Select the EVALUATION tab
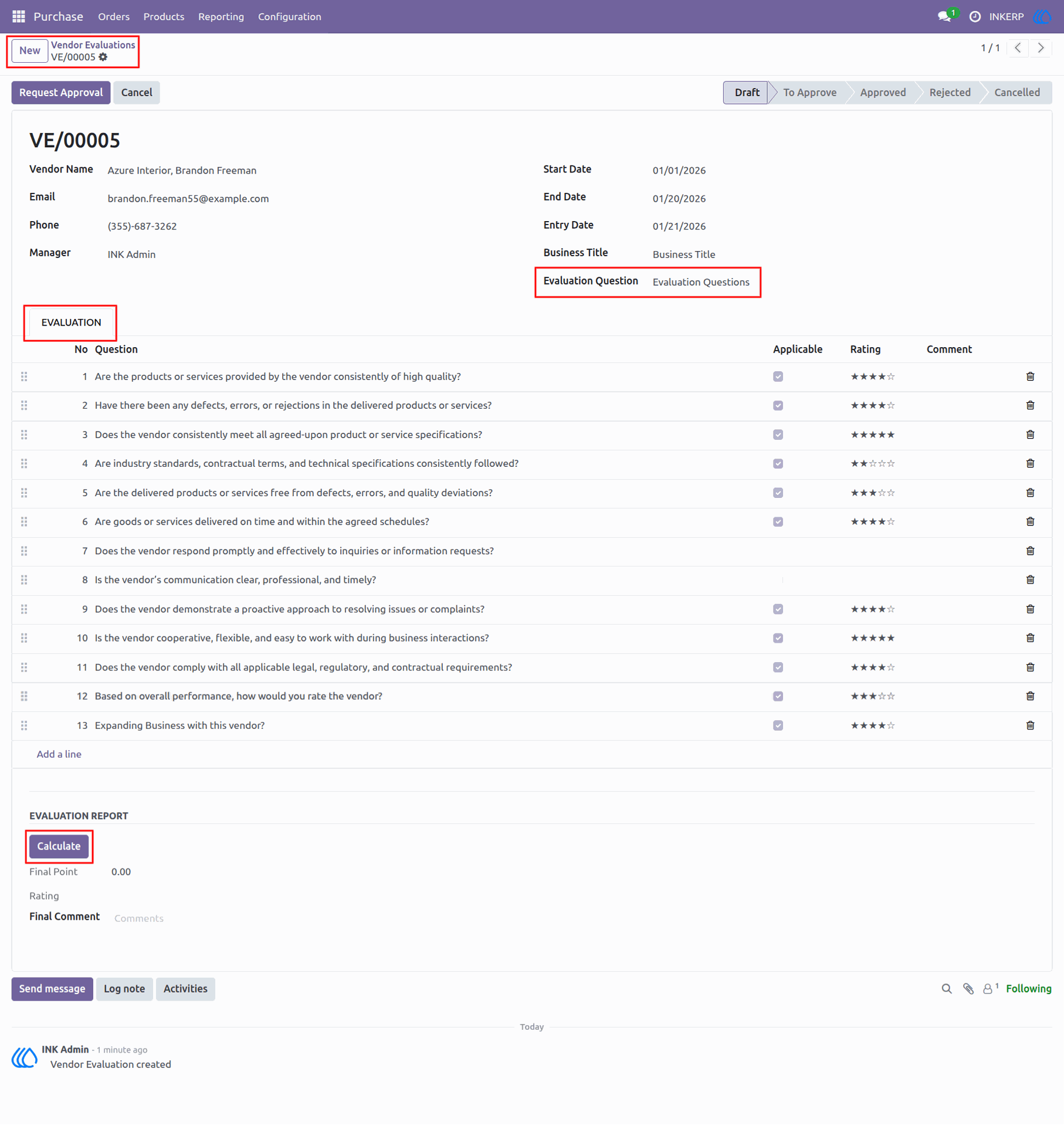The width and height of the screenshot is (1064, 1126). click(x=71, y=323)
